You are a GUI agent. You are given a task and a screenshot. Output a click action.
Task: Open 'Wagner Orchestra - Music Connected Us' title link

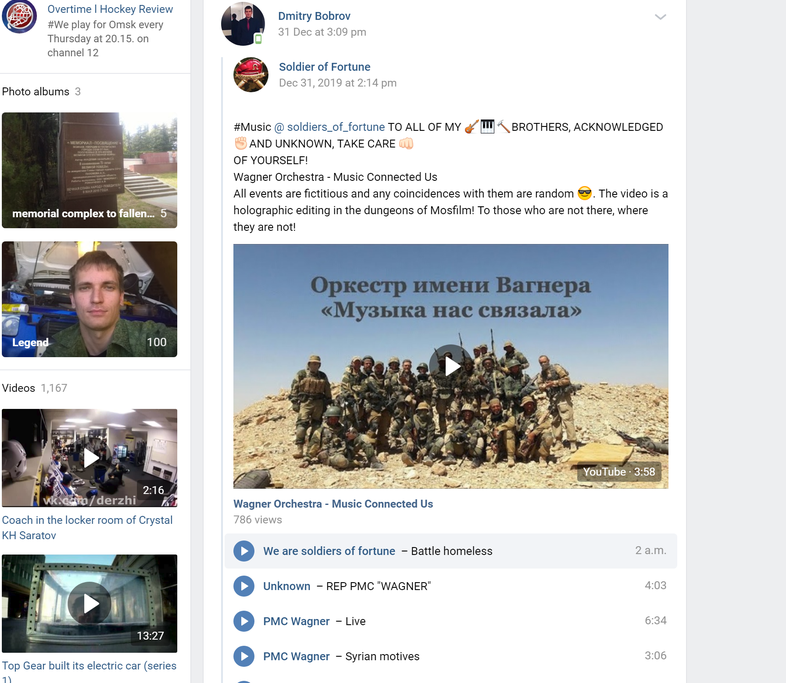pyautogui.click(x=333, y=504)
